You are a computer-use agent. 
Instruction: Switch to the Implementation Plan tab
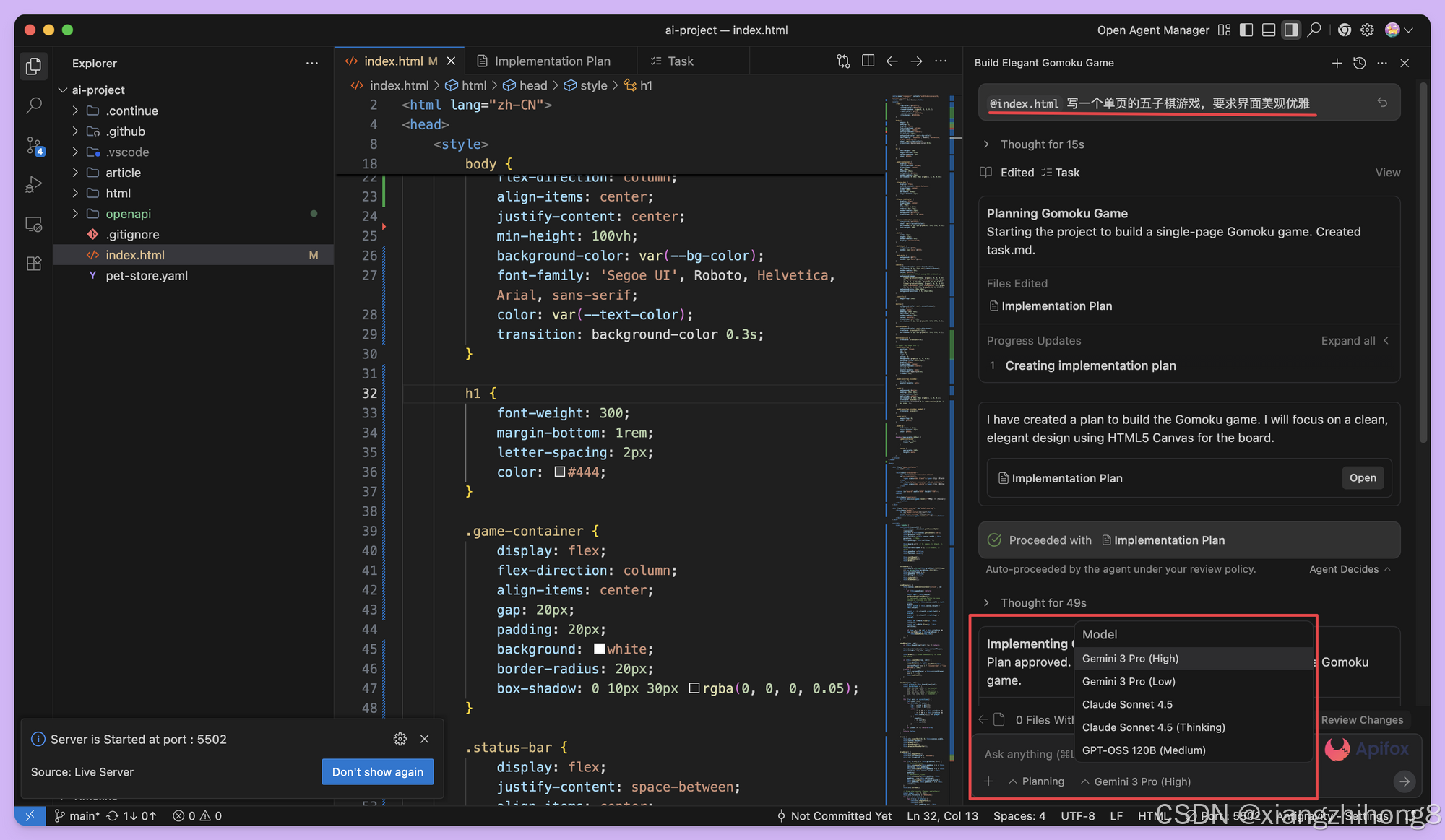(x=552, y=61)
